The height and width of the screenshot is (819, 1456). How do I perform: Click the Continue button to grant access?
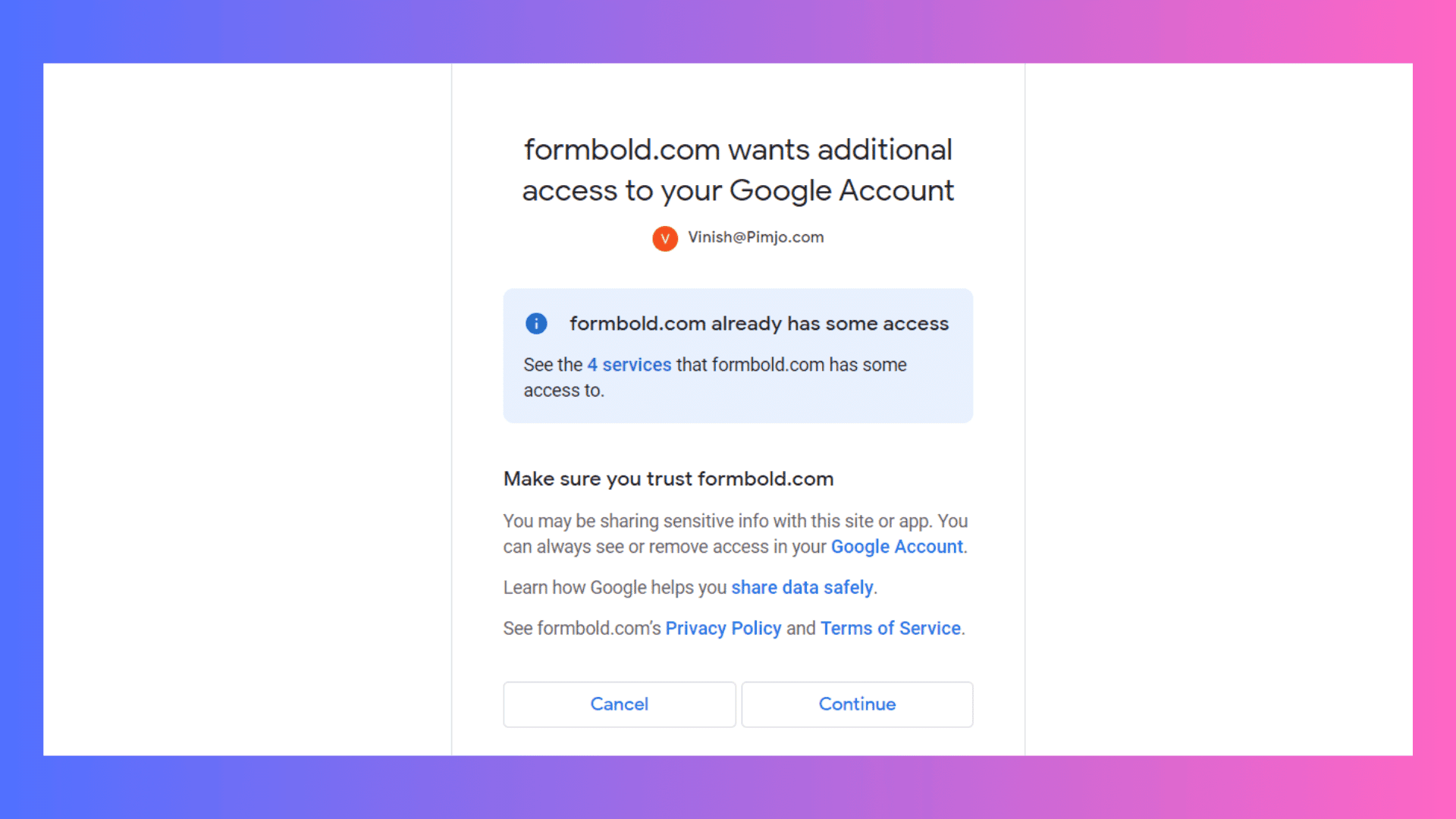click(x=857, y=704)
